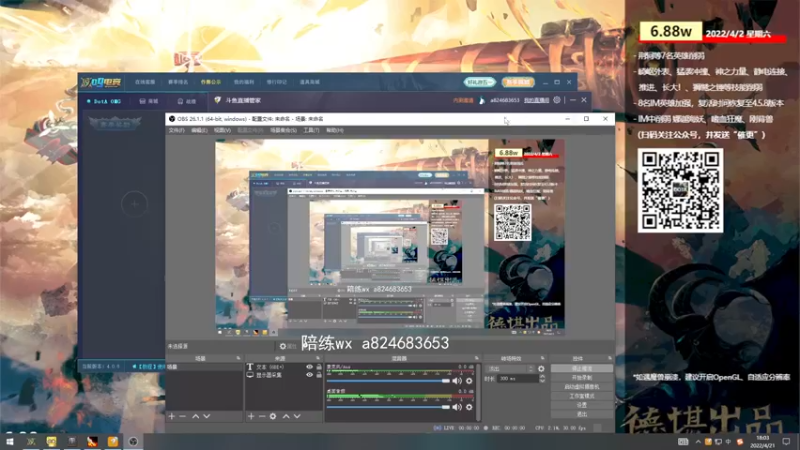
Task: Click the orange pill button in the 09 window header
Action: [518, 82]
